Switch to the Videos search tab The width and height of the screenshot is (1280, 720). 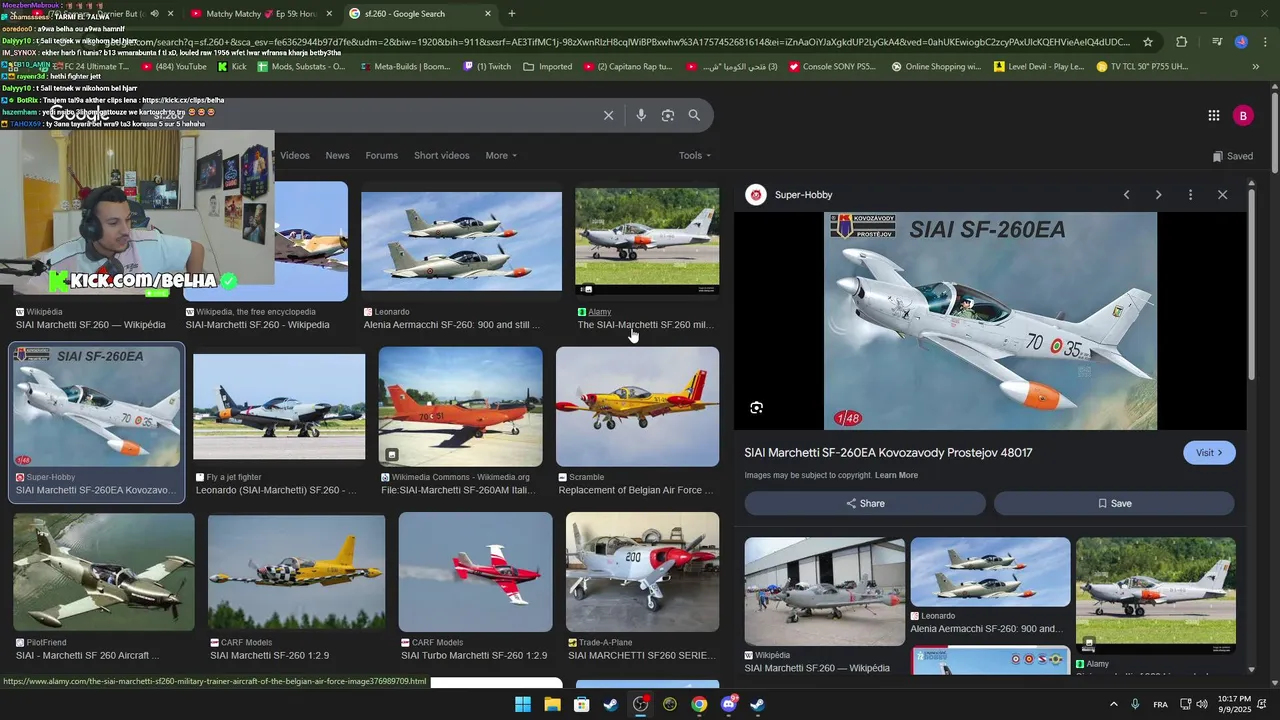(x=294, y=155)
